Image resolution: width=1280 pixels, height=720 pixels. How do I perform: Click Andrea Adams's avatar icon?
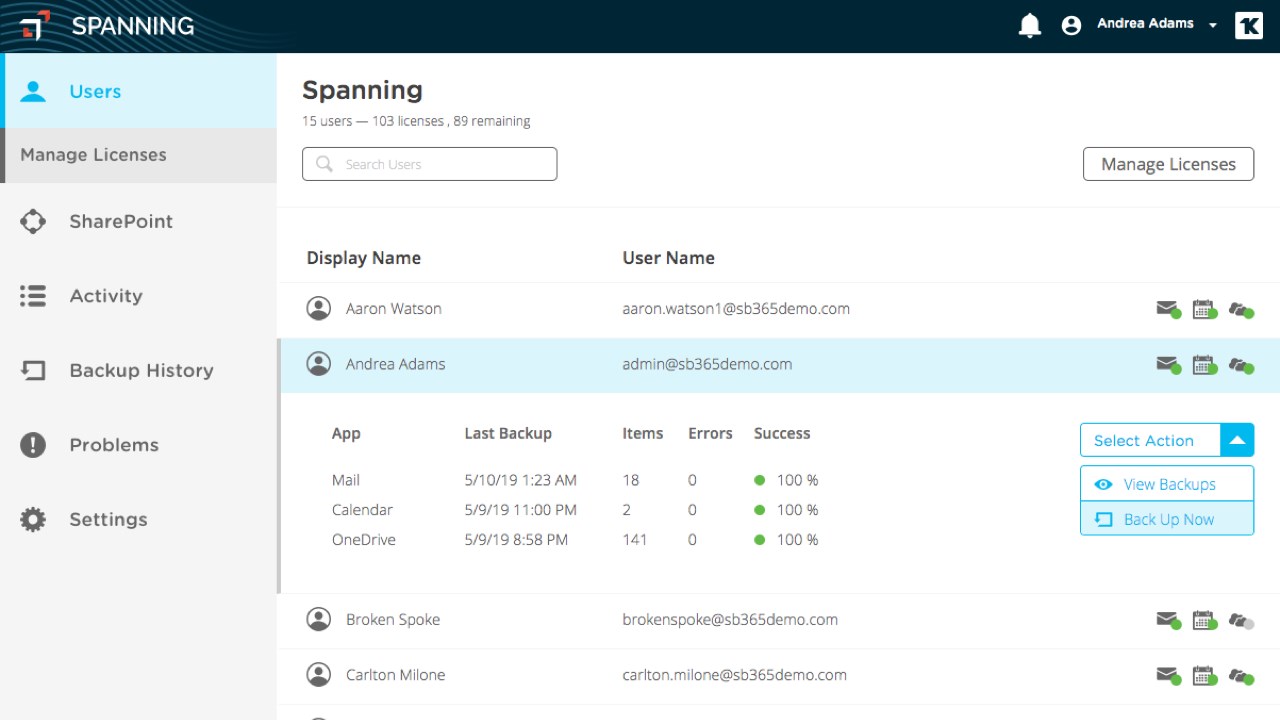coord(318,364)
